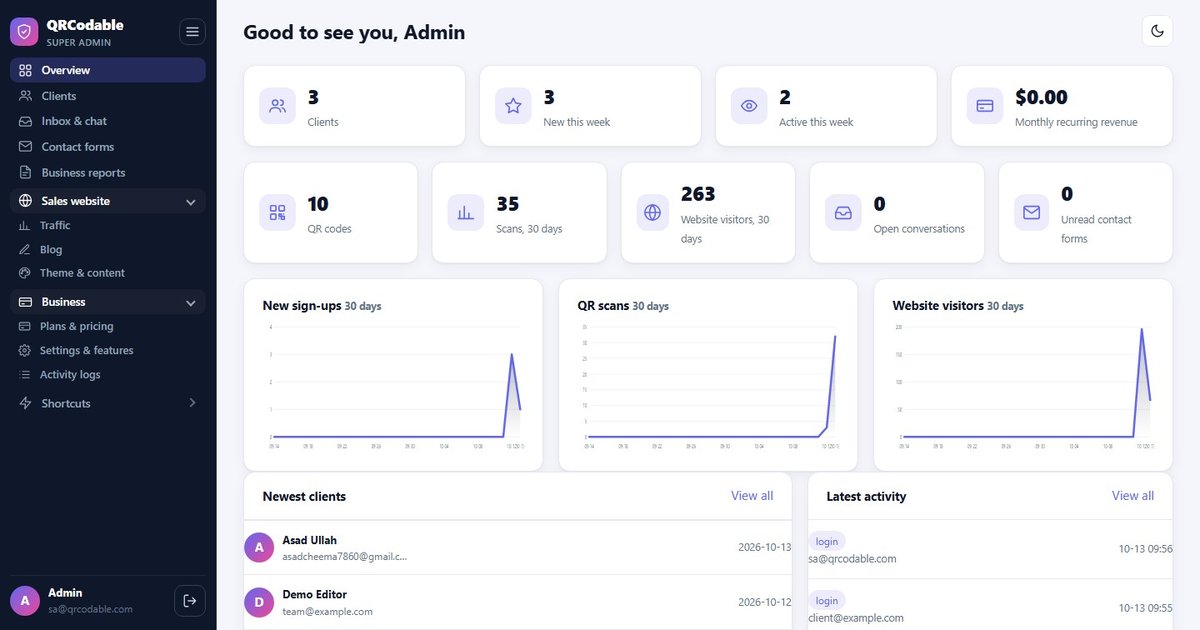Open Settings & features via its gear icon

point(25,351)
